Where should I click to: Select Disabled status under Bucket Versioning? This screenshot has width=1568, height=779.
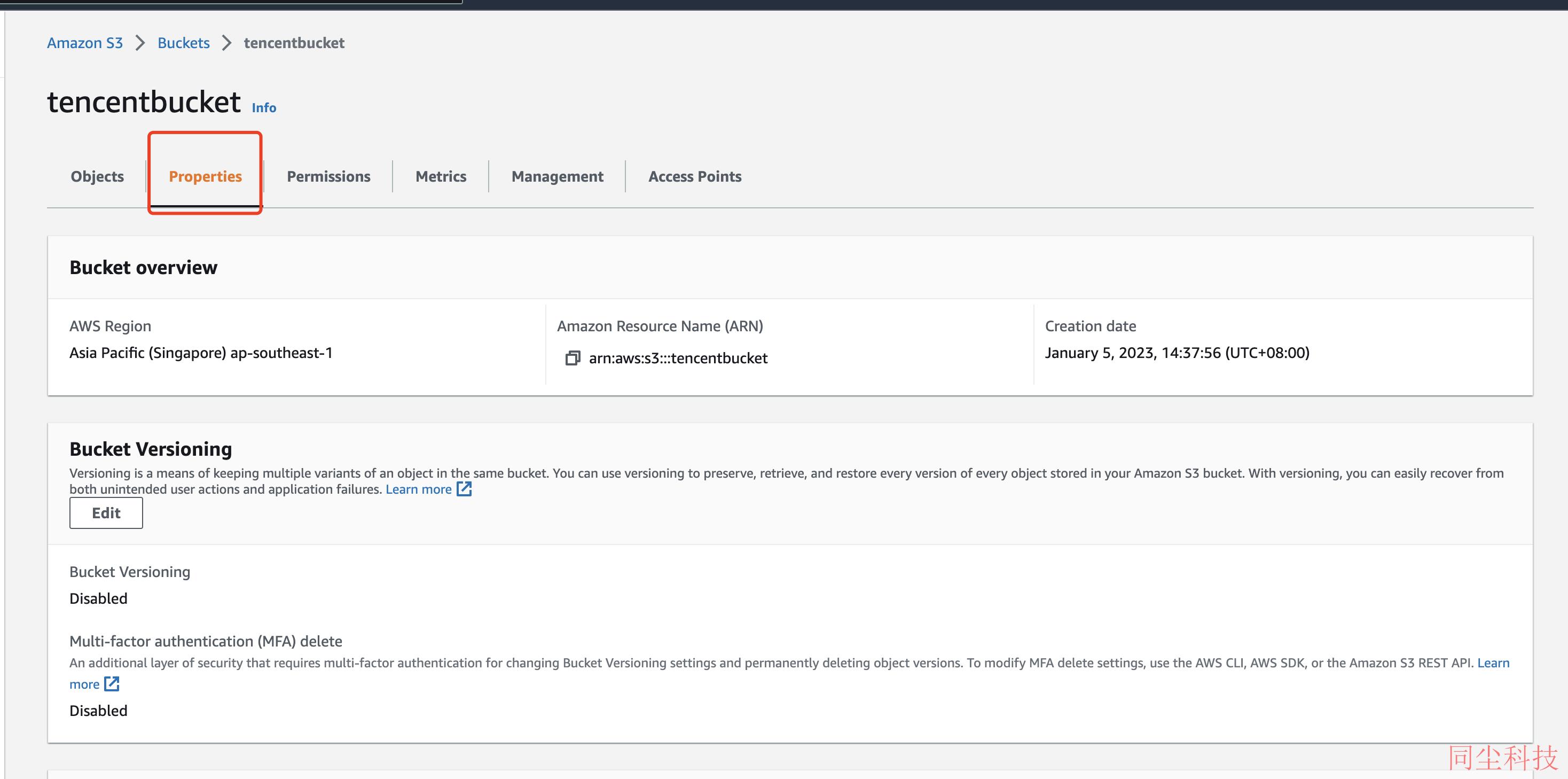pos(98,599)
